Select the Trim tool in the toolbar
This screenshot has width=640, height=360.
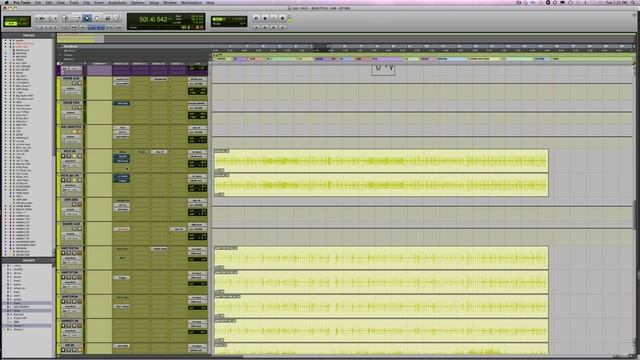point(76,18)
